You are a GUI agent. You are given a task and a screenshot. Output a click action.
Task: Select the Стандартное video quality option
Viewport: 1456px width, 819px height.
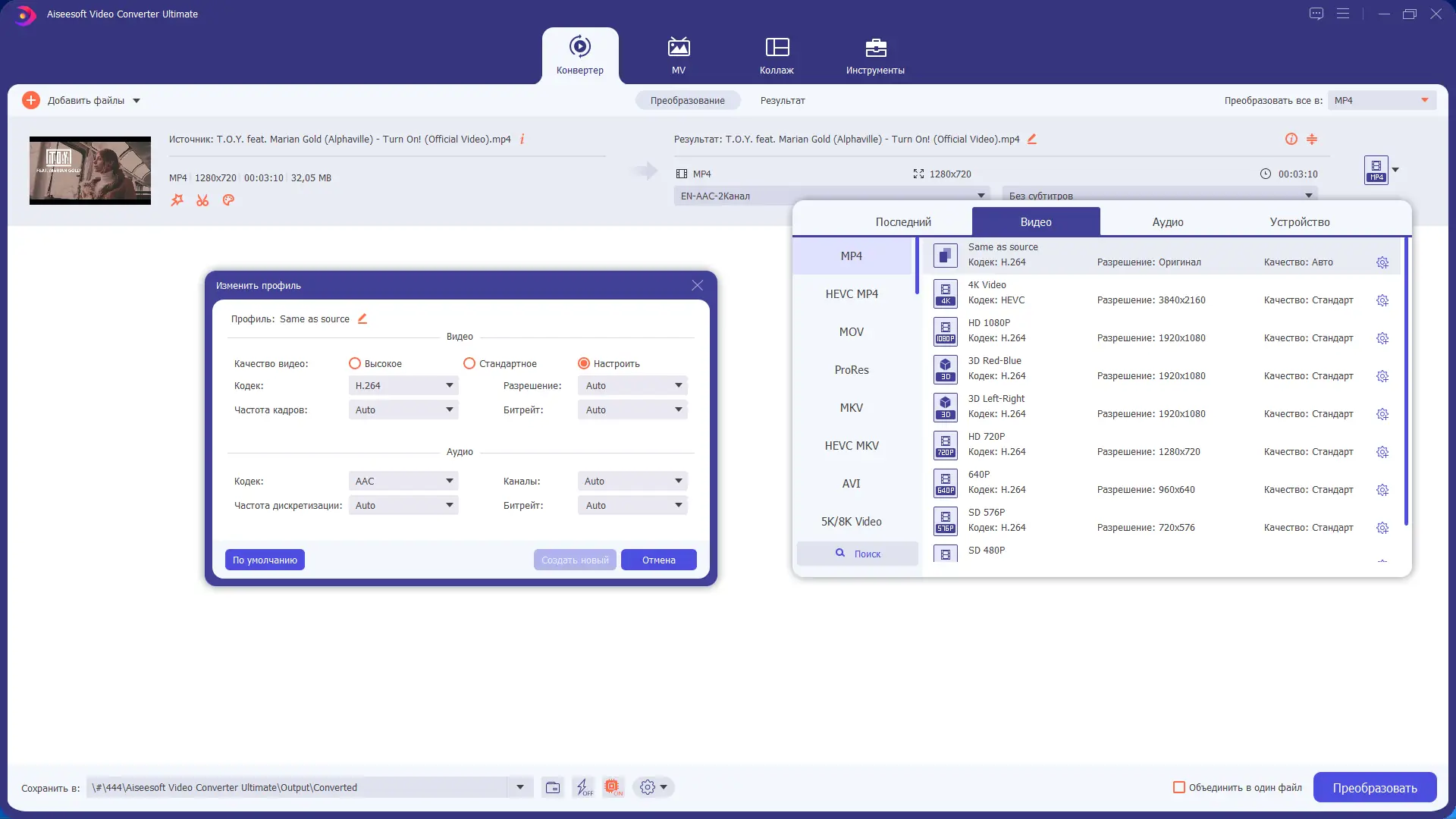tap(469, 364)
